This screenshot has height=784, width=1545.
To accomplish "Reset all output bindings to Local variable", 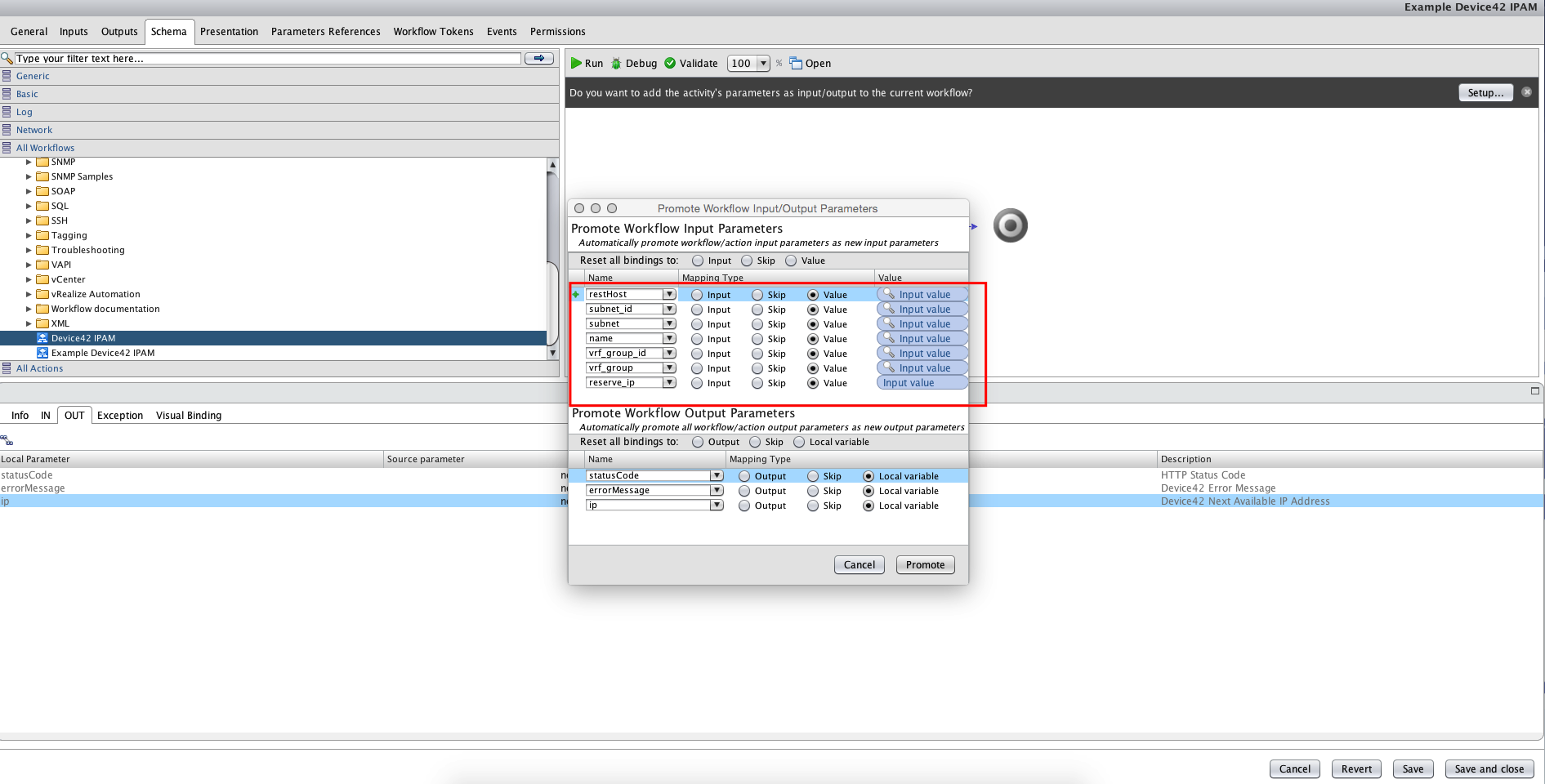I will pos(799,442).
